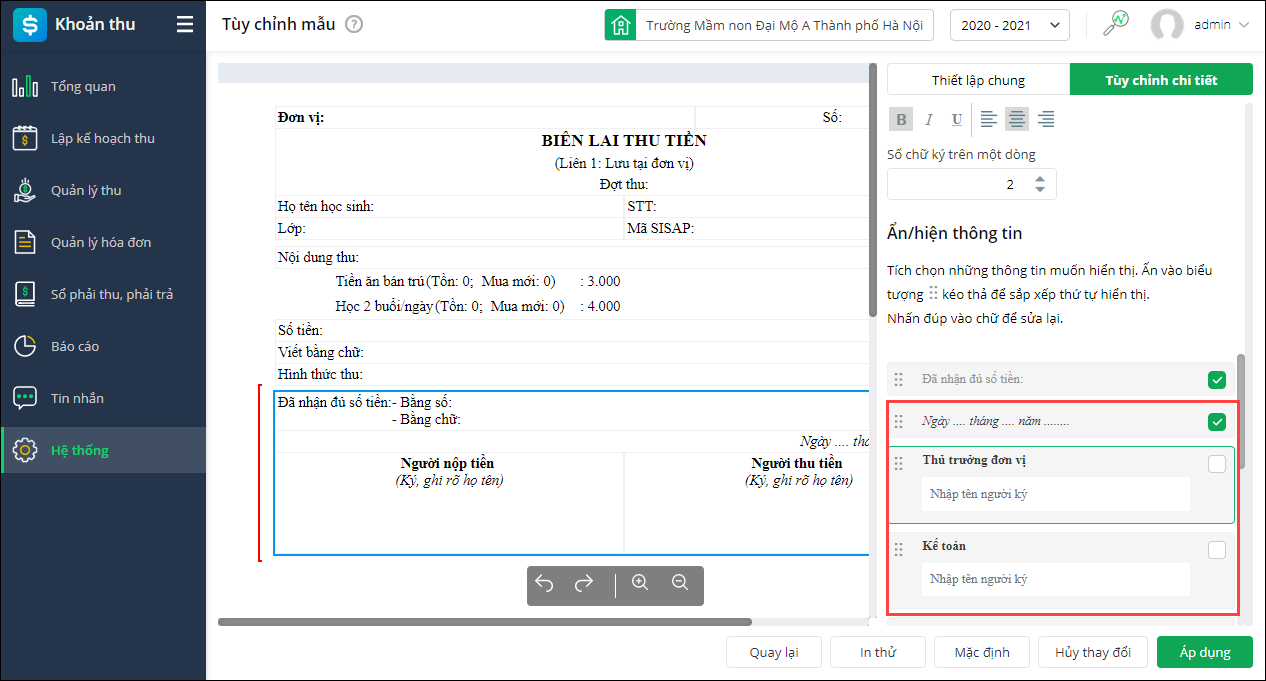Expand the admin account menu
Screen dimensions: 1266x681
(1201, 25)
